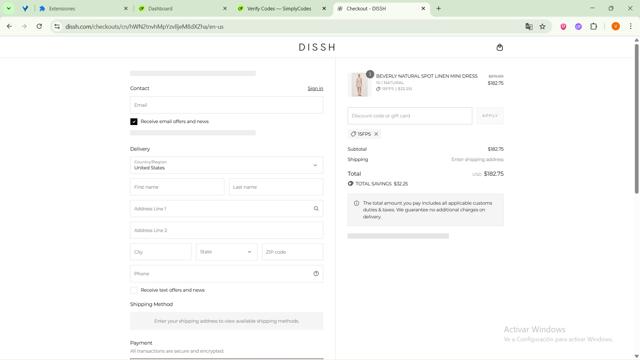Click the Beverly Natural Spot Linen Mini Dress title
The height and width of the screenshot is (360, 640).
[x=427, y=76]
